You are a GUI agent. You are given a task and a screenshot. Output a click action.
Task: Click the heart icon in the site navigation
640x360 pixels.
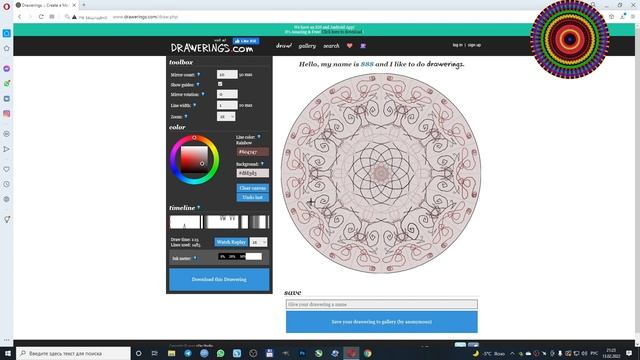(x=349, y=46)
